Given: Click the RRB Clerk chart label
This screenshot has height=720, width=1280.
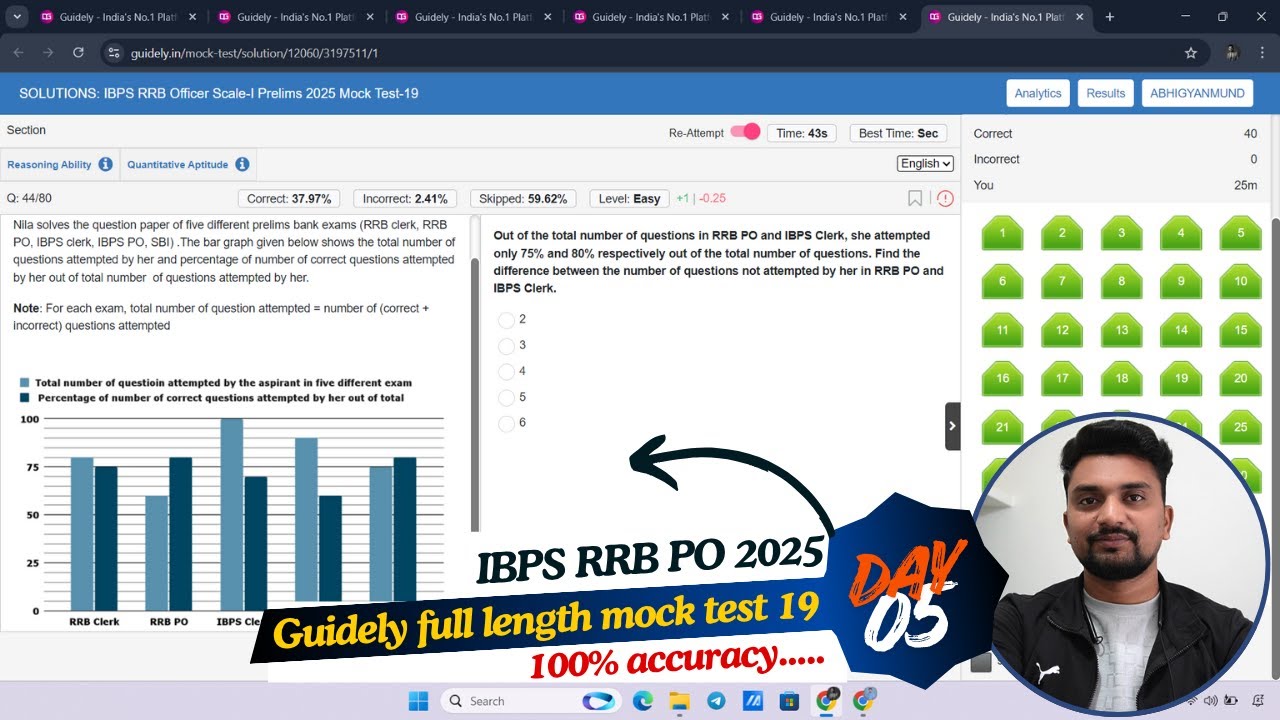Looking at the screenshot, I should pyautogui.click(x=94, y=621).
